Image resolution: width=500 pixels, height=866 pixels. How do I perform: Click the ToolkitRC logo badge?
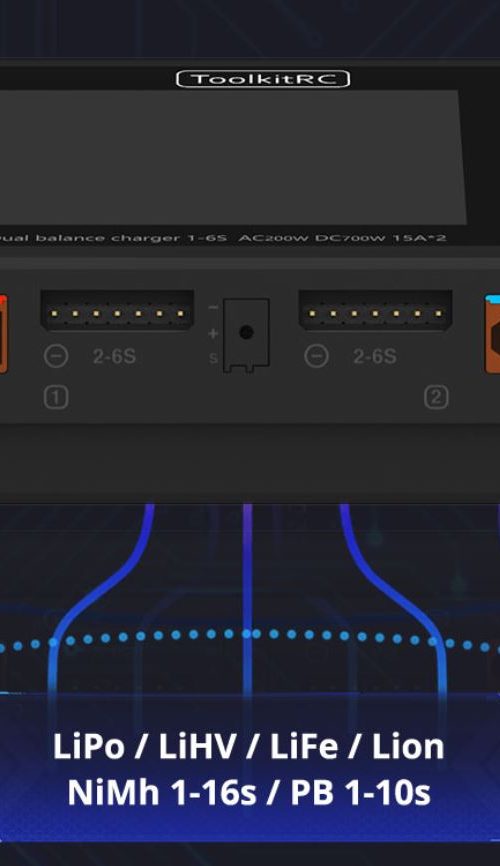pyautogui.click(x=263, y=79)
